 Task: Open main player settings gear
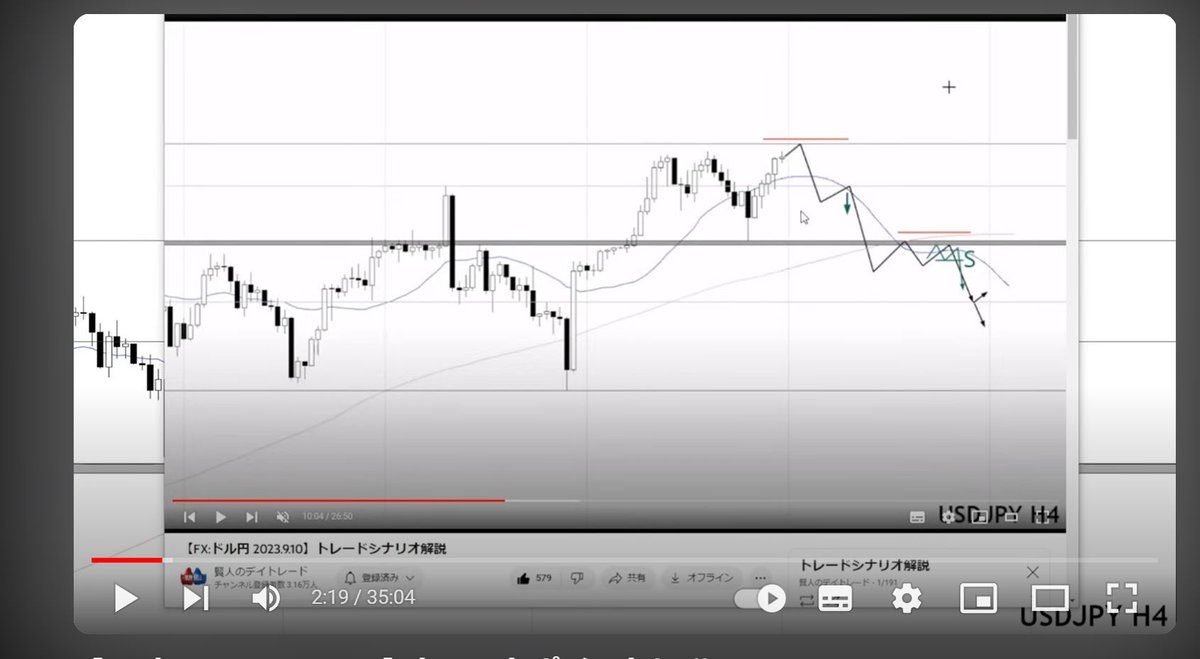pyautogui.click(x=906, y=598)
